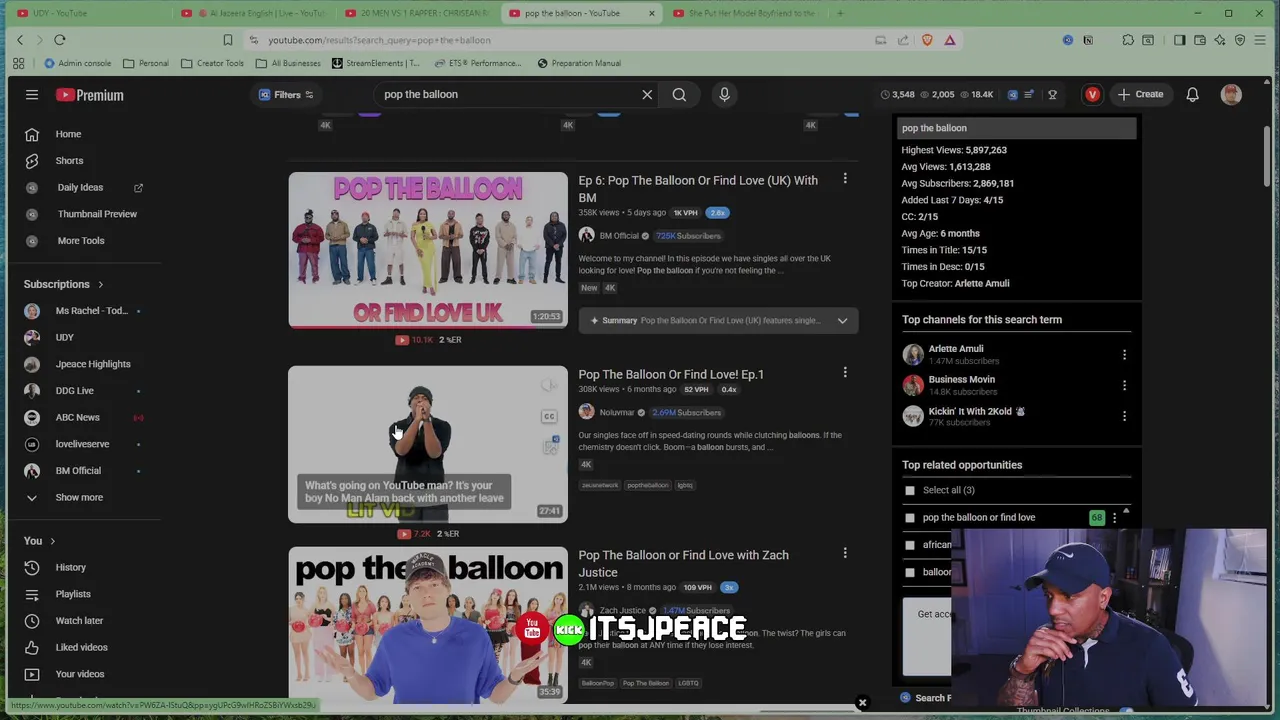1280x720 pixels.
Task: Check the 'african' opportunity checkbox
Action: (x=909, y=545)
